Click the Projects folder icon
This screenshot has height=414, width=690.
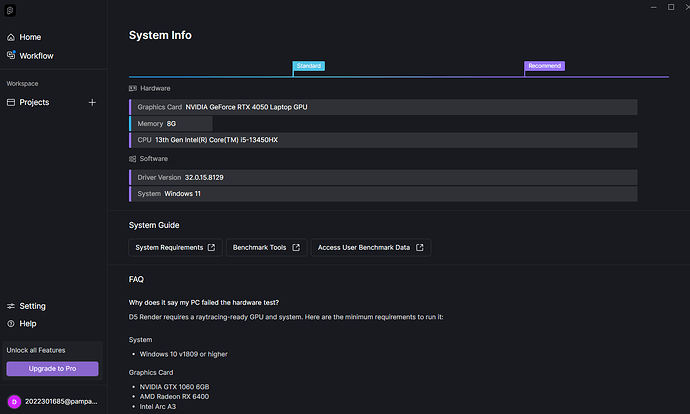click(x=11, y=102)
